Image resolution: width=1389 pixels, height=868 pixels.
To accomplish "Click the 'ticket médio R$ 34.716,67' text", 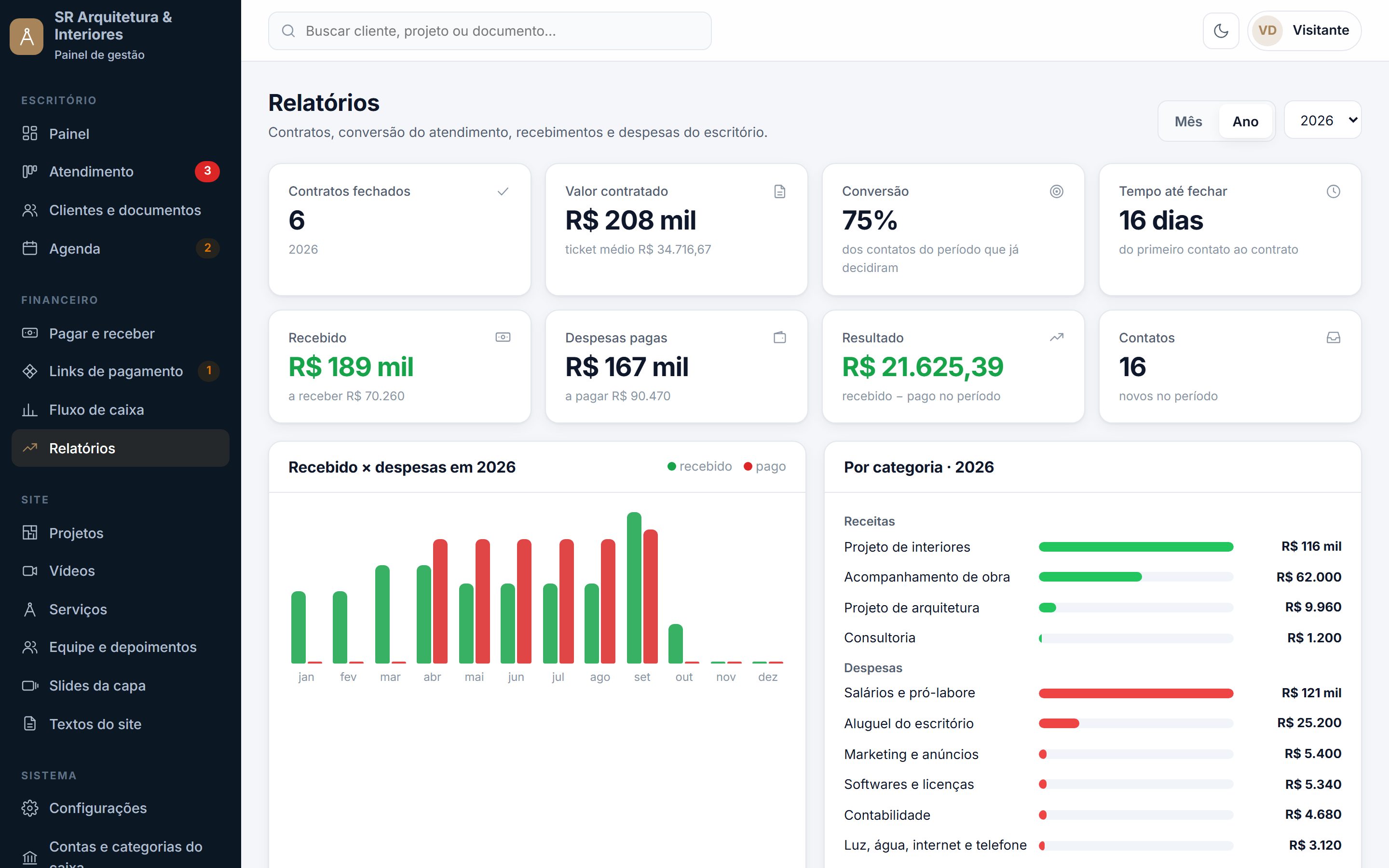I will [x=638, y=249].
